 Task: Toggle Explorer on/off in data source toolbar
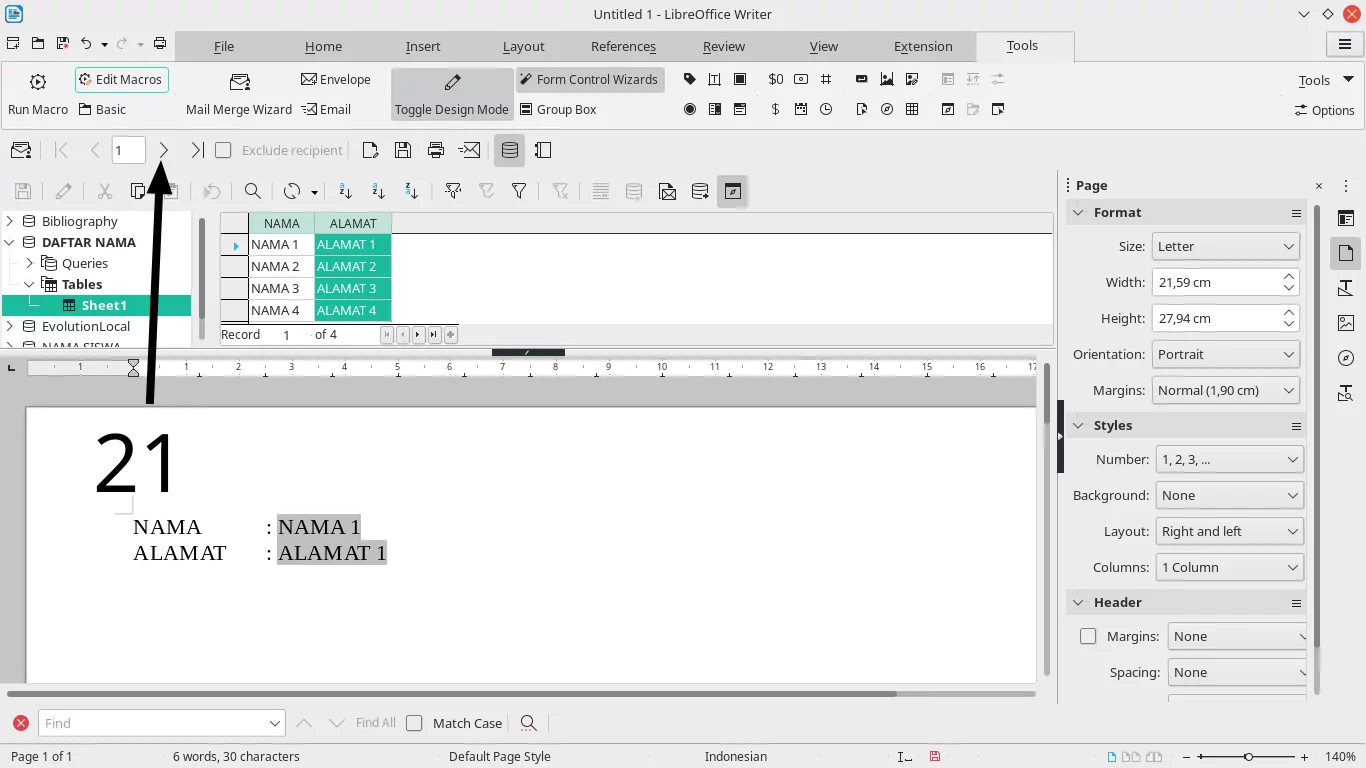pyautogui.click(x=733, y=191)
